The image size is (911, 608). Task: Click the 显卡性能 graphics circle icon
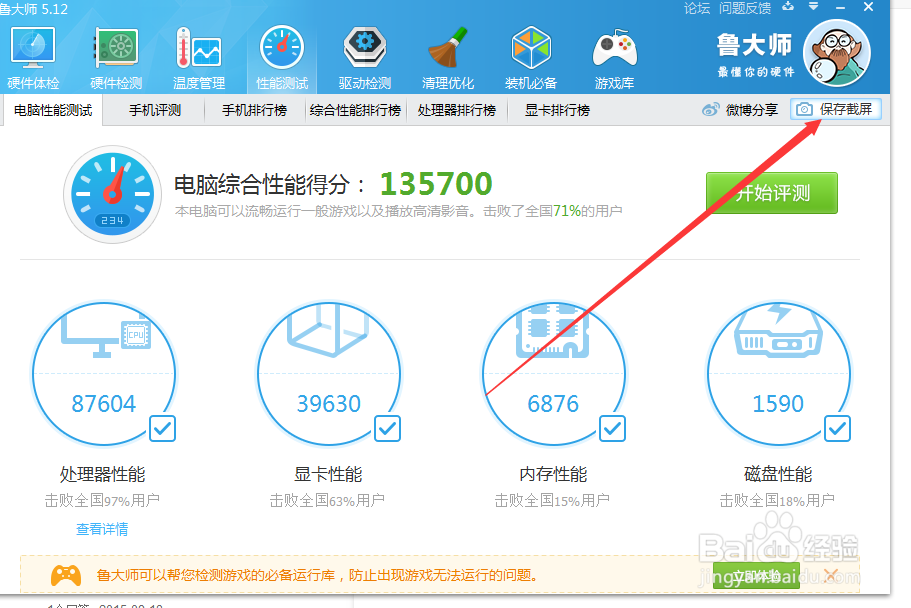[329, 373]
